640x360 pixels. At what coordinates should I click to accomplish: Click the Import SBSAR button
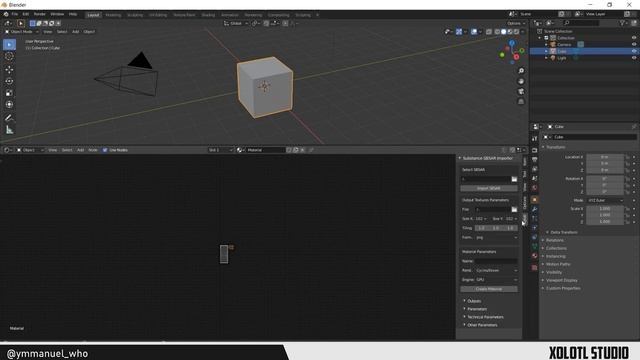click(x=489, y=189)
